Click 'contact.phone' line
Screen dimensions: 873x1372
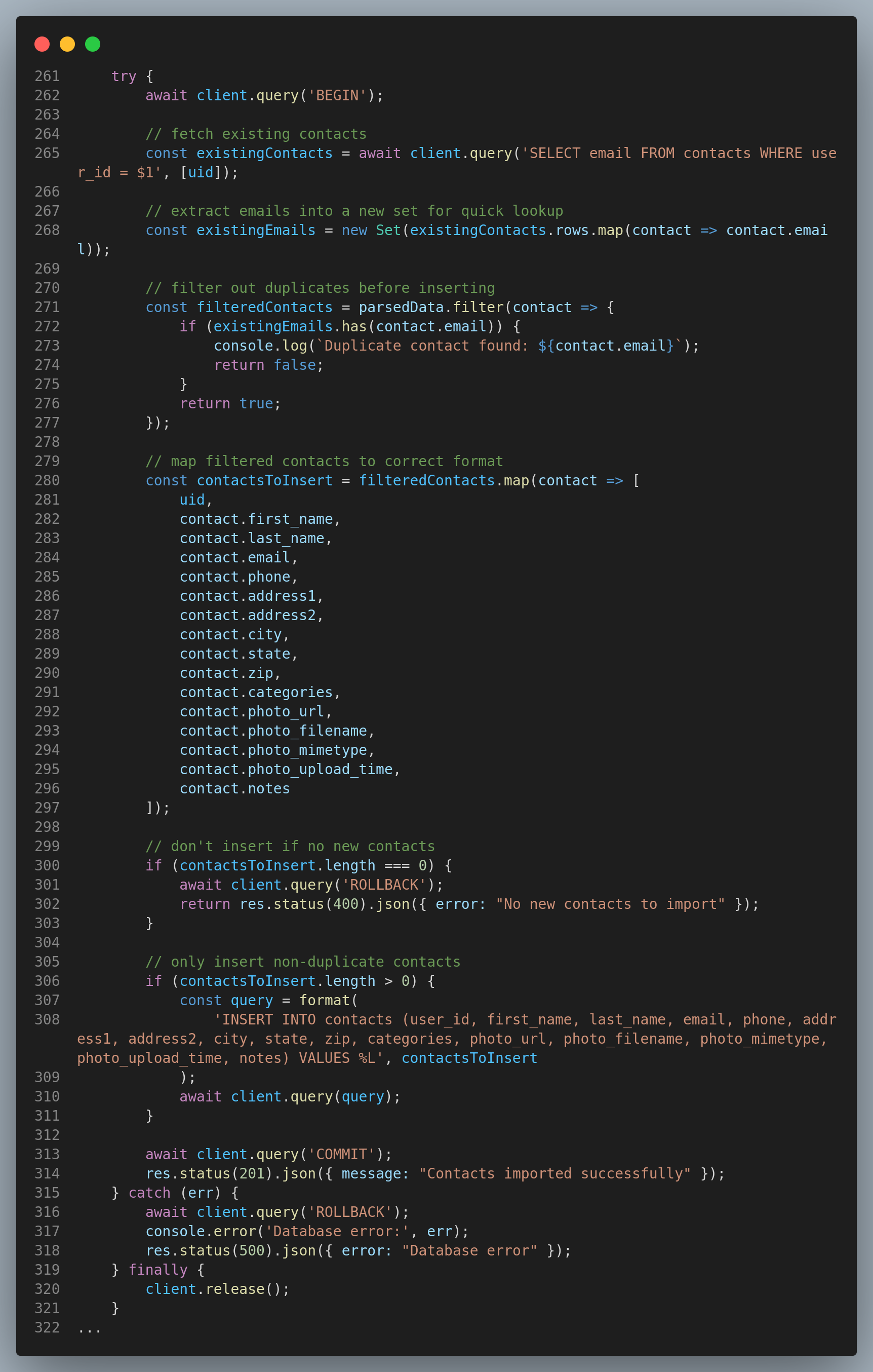(239, 577)
